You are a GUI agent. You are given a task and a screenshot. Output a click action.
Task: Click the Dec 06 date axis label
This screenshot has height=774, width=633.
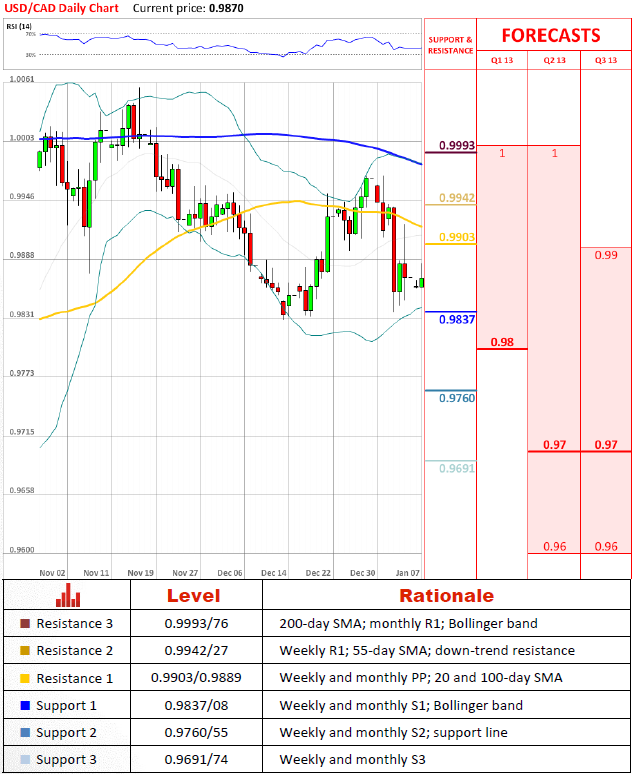[230, 573]
